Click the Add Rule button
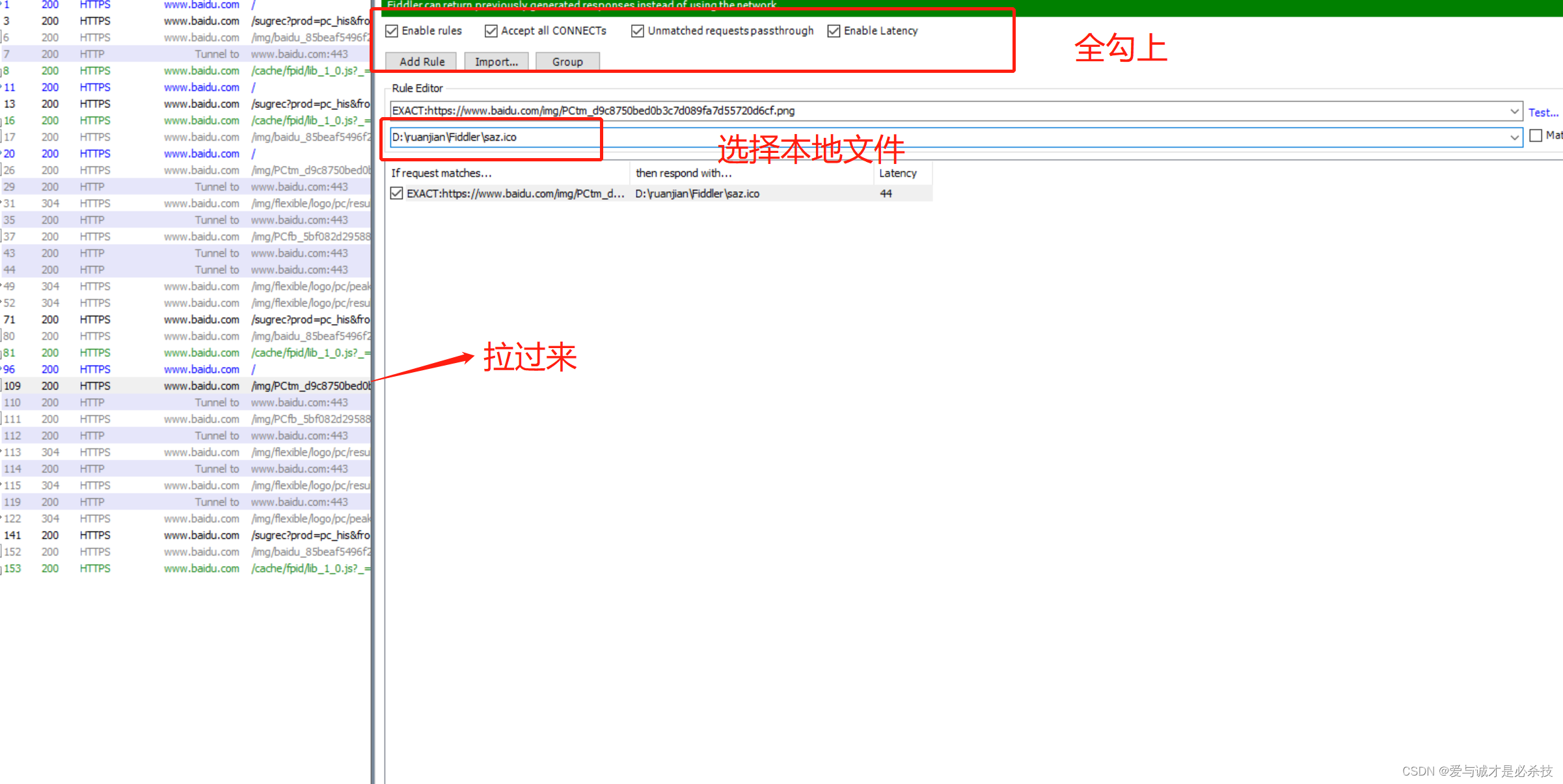1563x784 pixels. click(422, 62)
